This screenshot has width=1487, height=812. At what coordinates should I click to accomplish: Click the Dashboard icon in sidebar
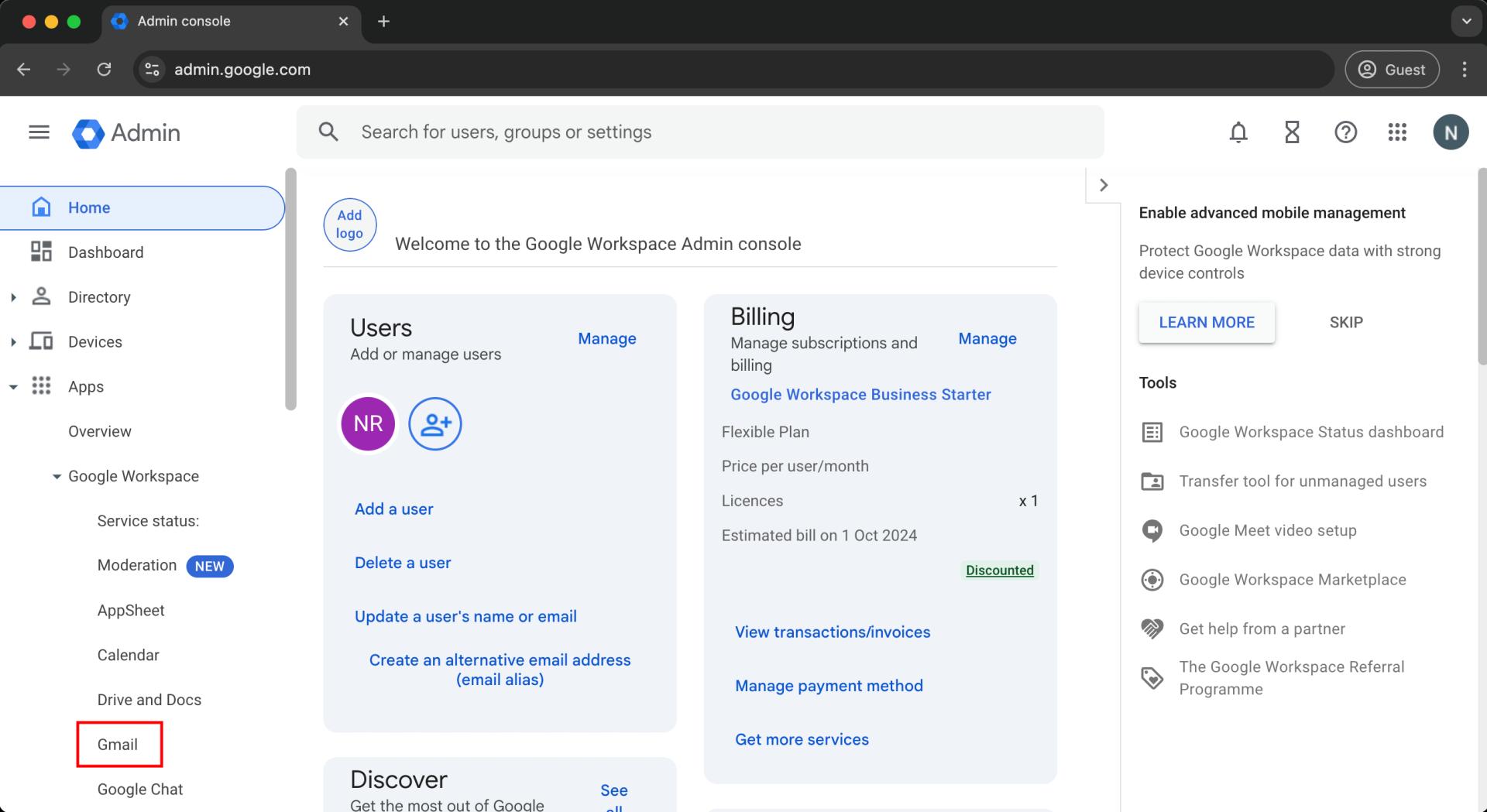tap(41, 252)
